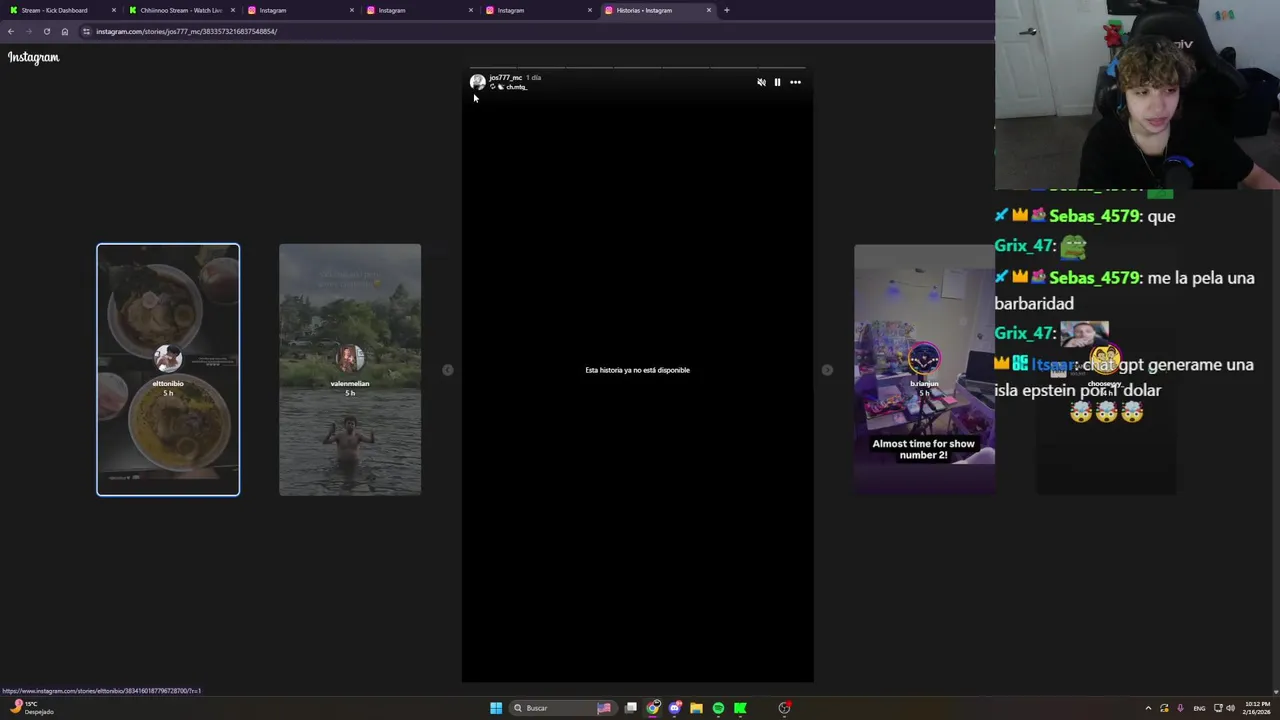Open Chrome from taskbar
This screenshot has height=720, width=1280.
[x=653, y=708]
